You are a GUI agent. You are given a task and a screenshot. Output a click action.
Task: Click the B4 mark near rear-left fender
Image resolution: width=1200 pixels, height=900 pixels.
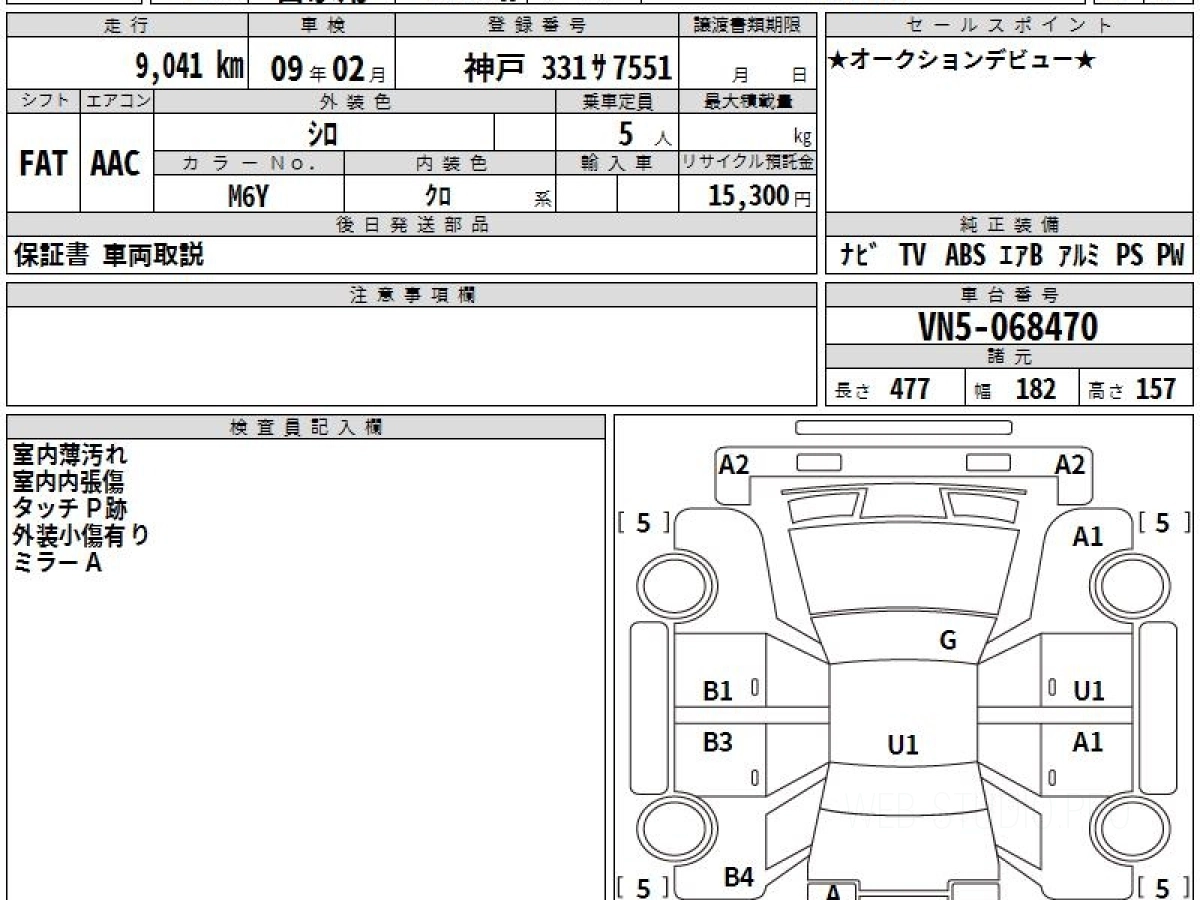pos(738,877)
